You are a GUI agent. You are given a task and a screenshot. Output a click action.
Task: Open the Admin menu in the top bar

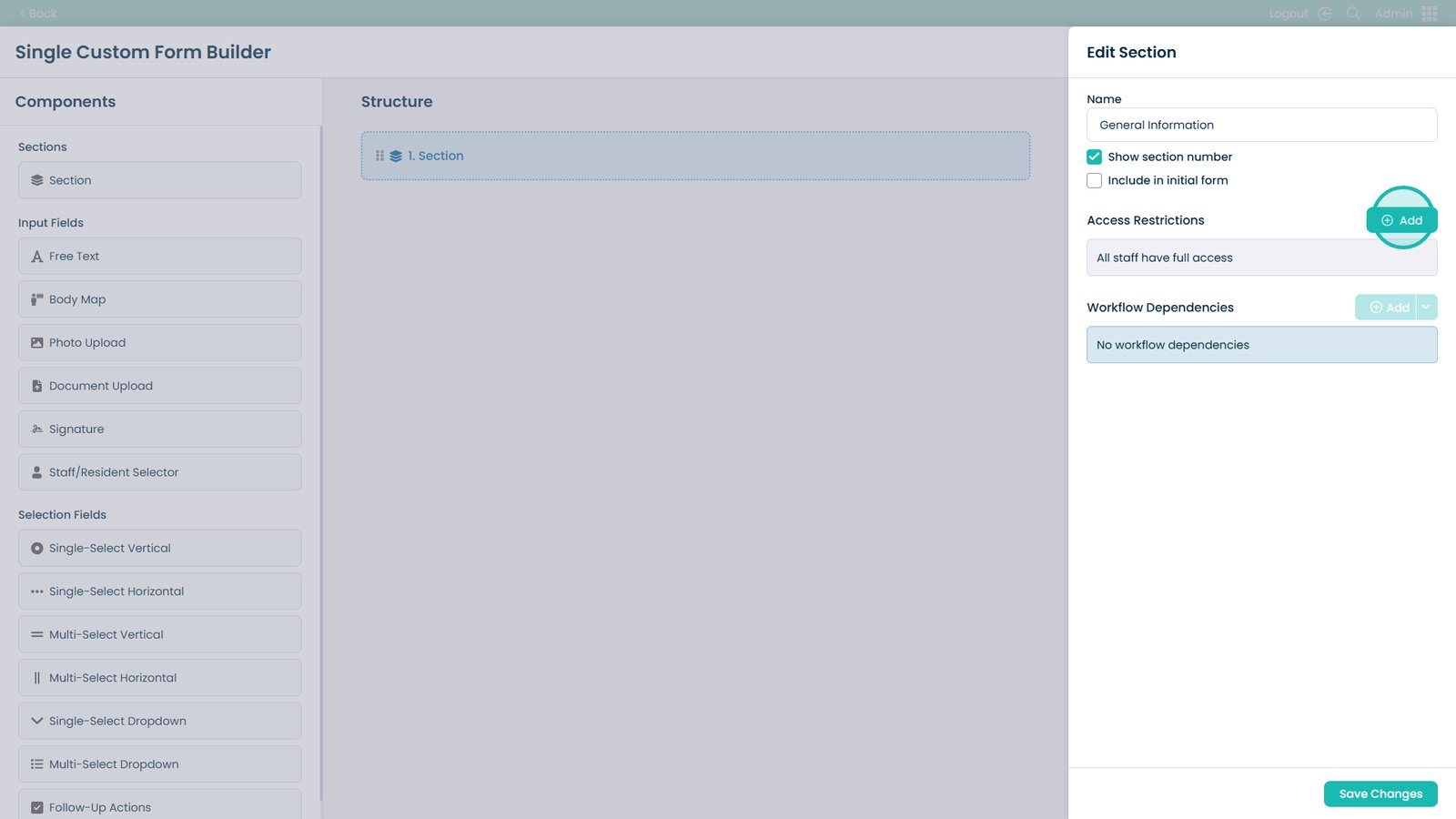tap(1393, 14)
